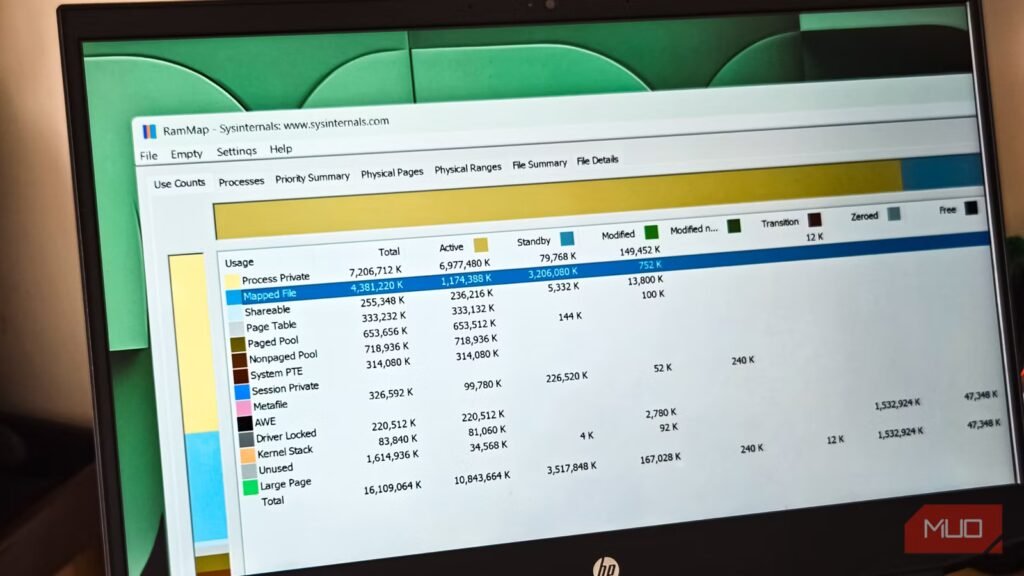The height and width of the screenshot is (576, 1024).
Task: Open the Empty menu
Action: point(186,153)
